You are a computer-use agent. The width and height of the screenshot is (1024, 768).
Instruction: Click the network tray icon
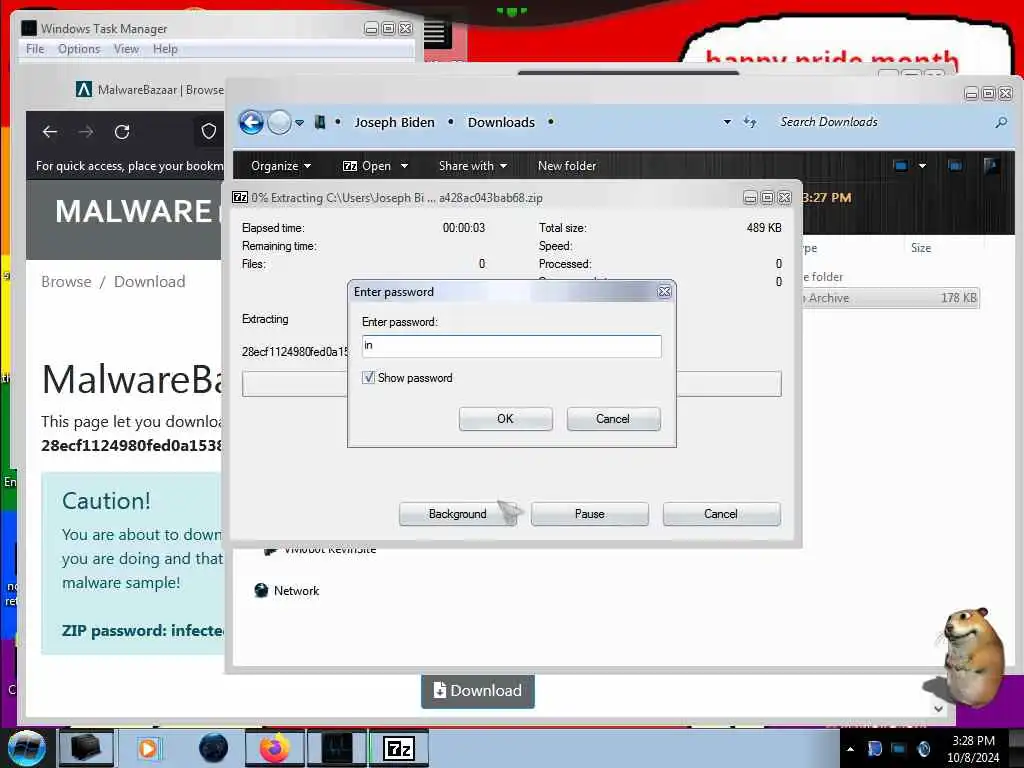pyautogui.click(x=899, y=748)
